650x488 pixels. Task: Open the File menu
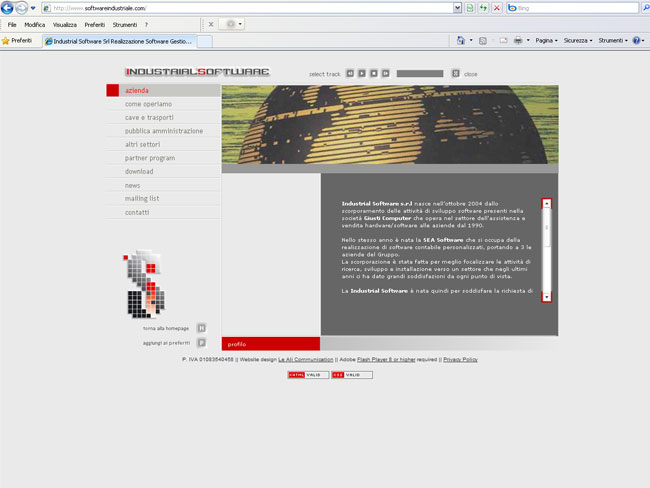(12, 25)
